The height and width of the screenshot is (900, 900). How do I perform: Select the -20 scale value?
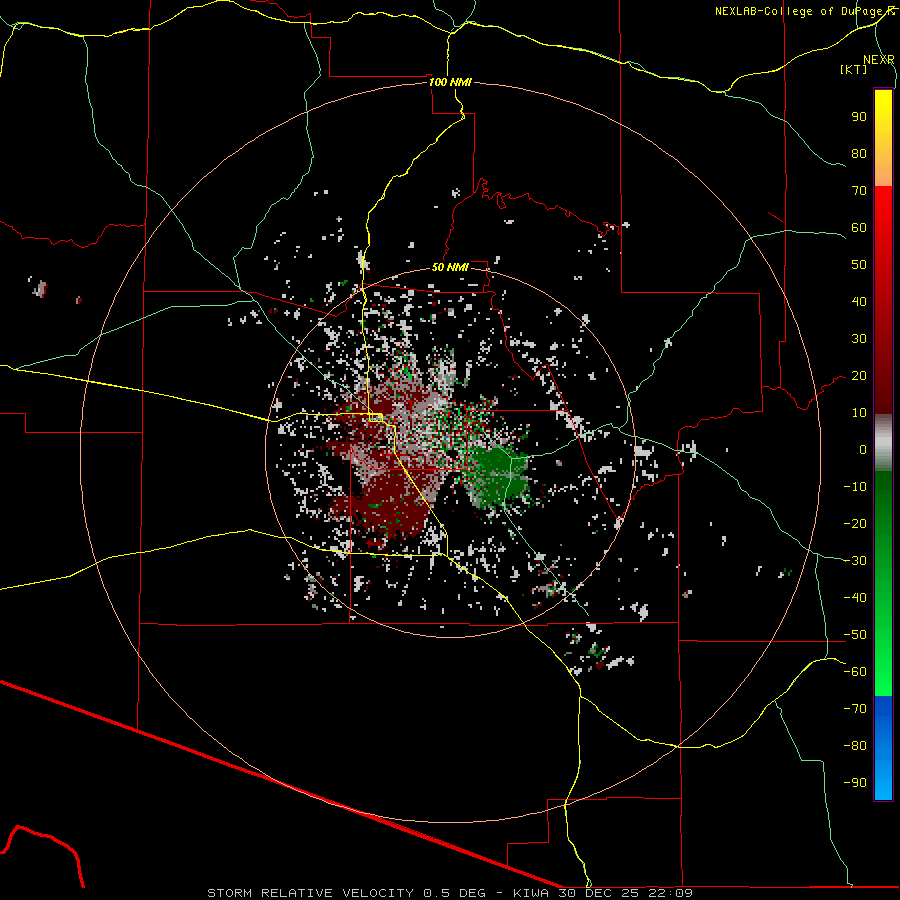pyautogui.click(x=855, y=523)
